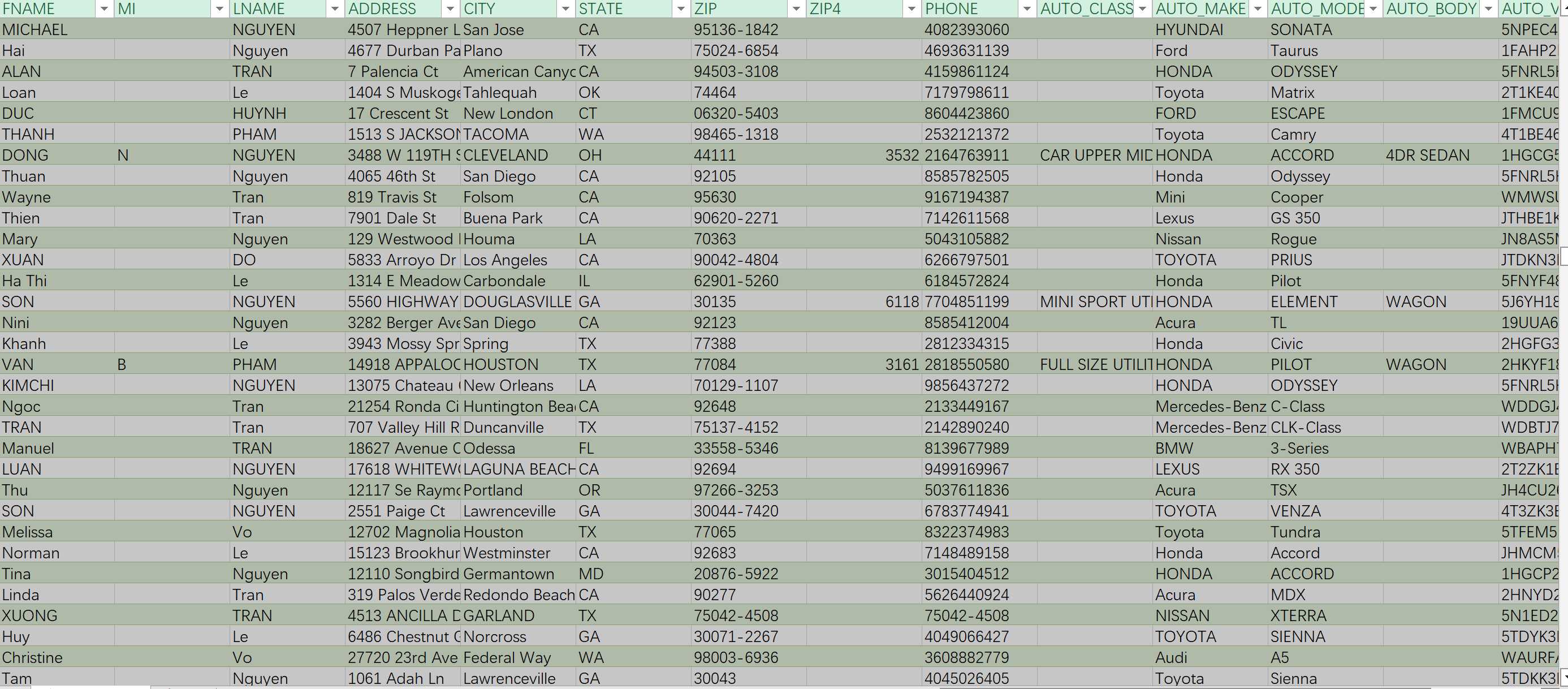This screenshot has width=1568, height=689.
Task: Select the city cell 'TACOMA'
Action: tap(518, 134)
